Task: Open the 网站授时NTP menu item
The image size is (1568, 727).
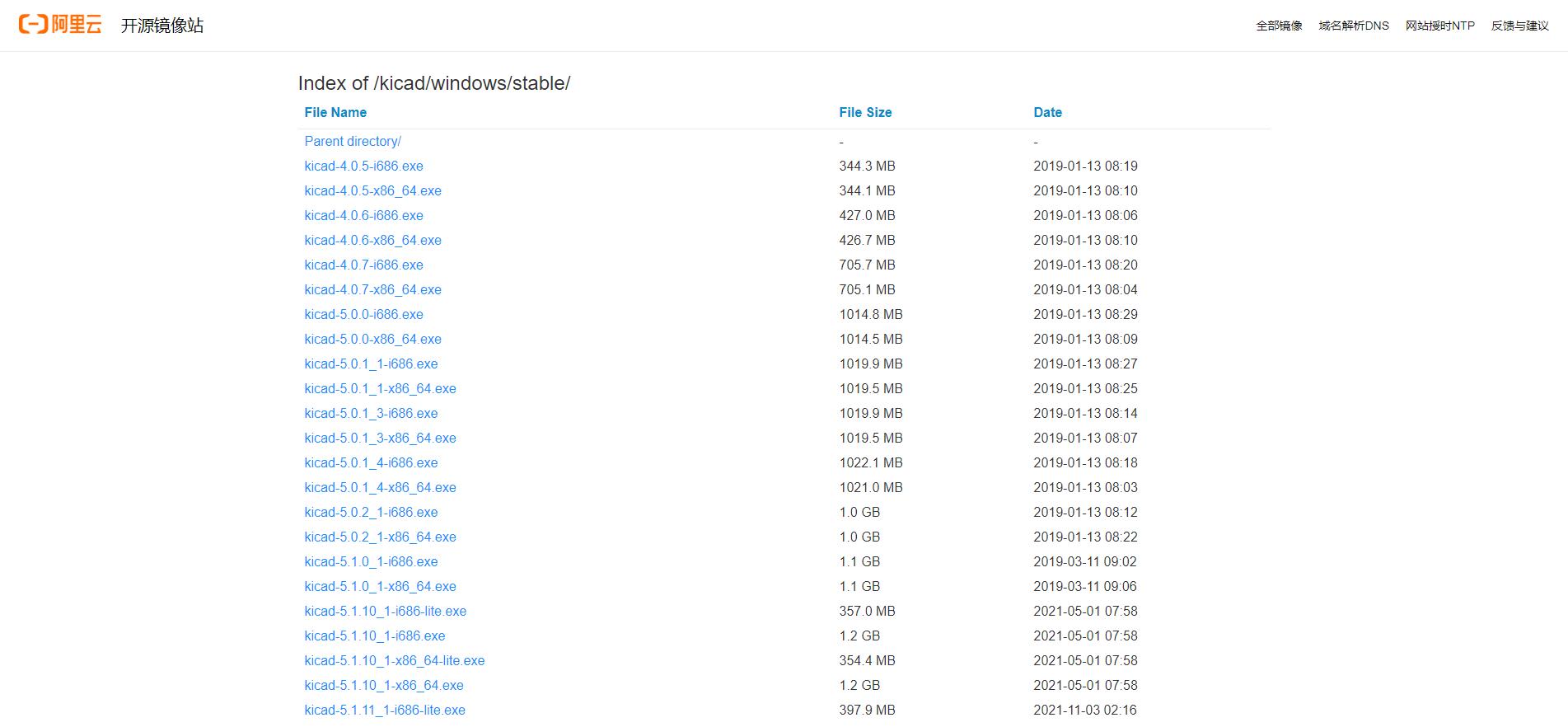Action: (1439, 26)
